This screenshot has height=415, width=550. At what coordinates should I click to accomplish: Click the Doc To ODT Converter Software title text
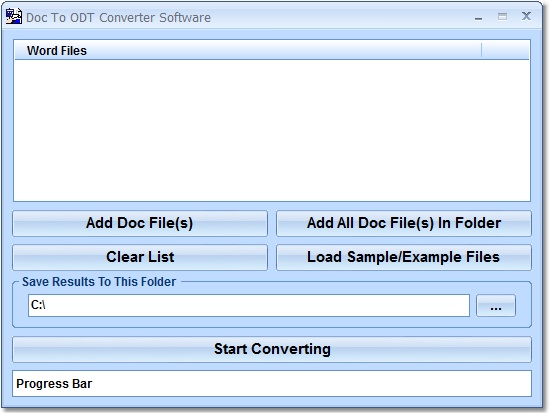click(119, 18)
